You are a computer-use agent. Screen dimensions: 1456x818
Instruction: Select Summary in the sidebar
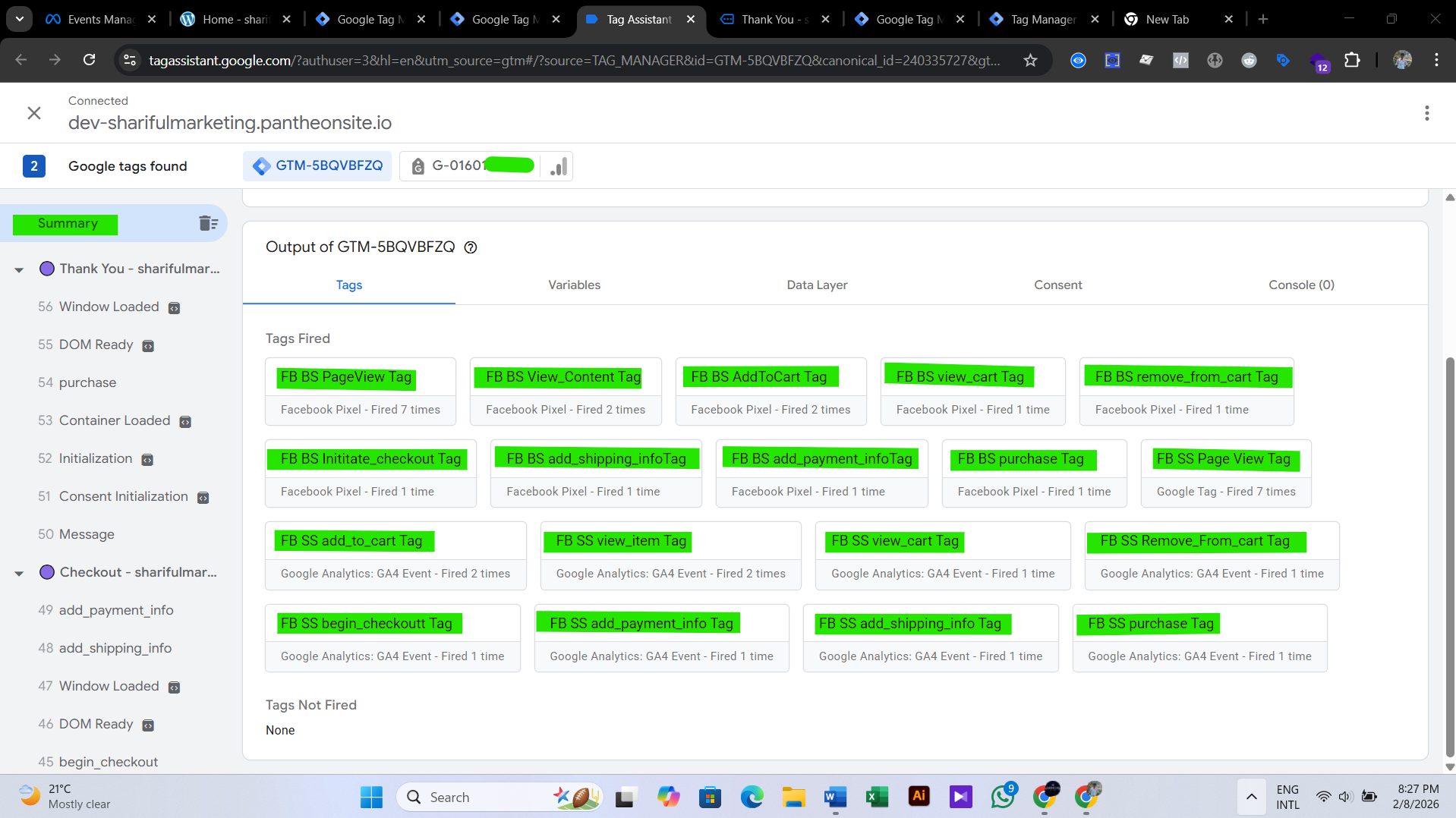66,223
